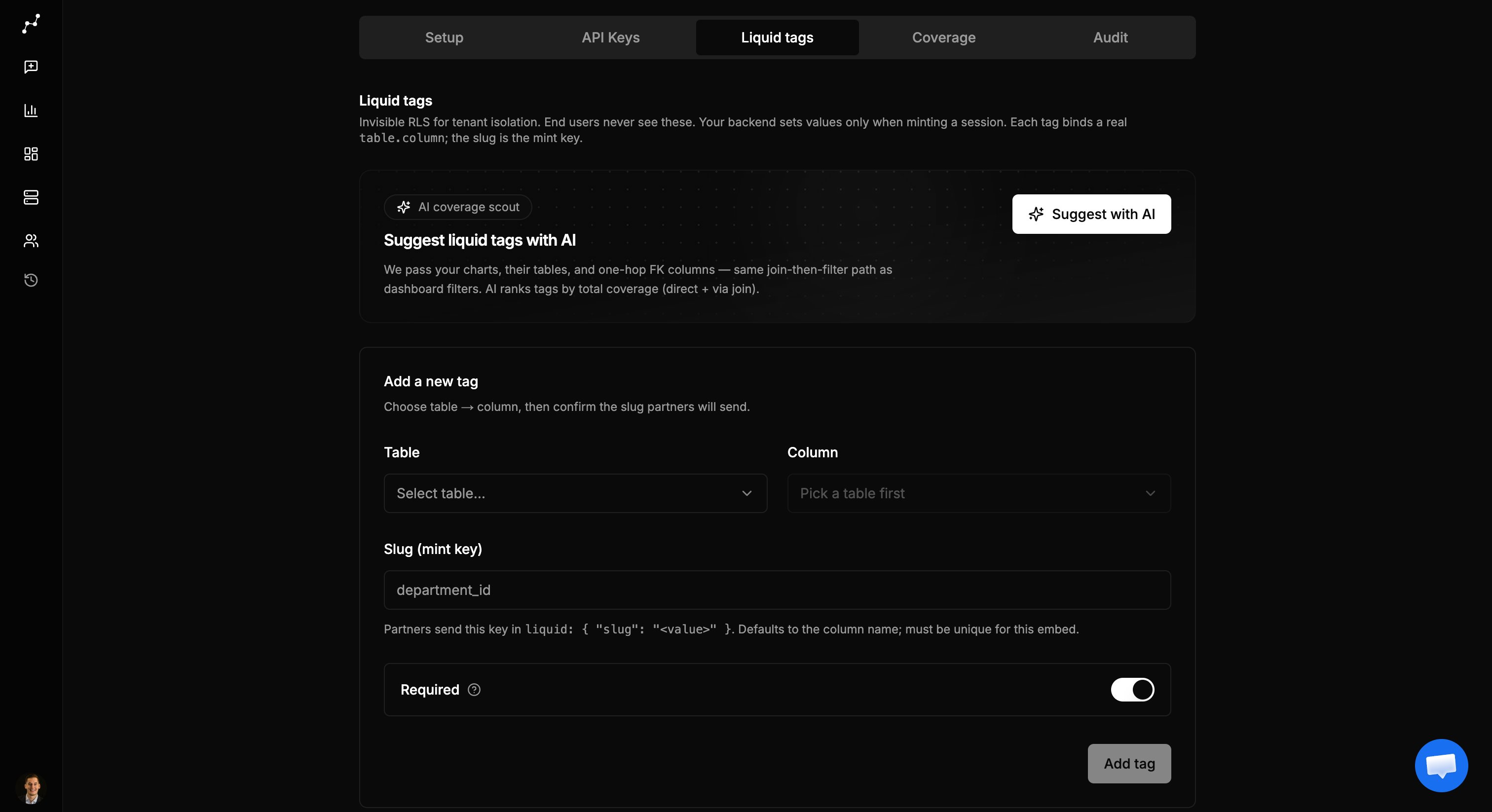The width and height of the screenshot is (1492, 812).
Task: Click the 'Add a new tag' heading
Action: (x=431, y=382)
